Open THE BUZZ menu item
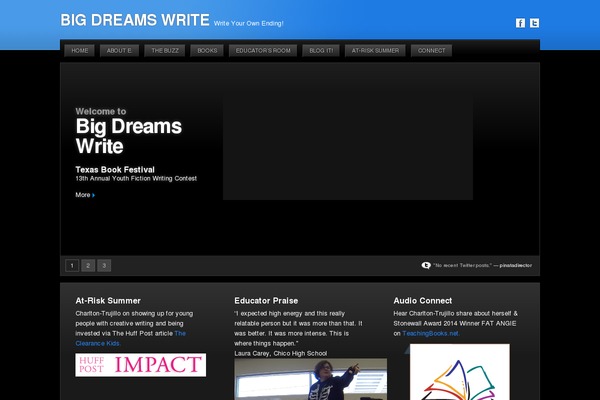Image resolution: width=600 pixels, height=400 pixels. point(165,51)
